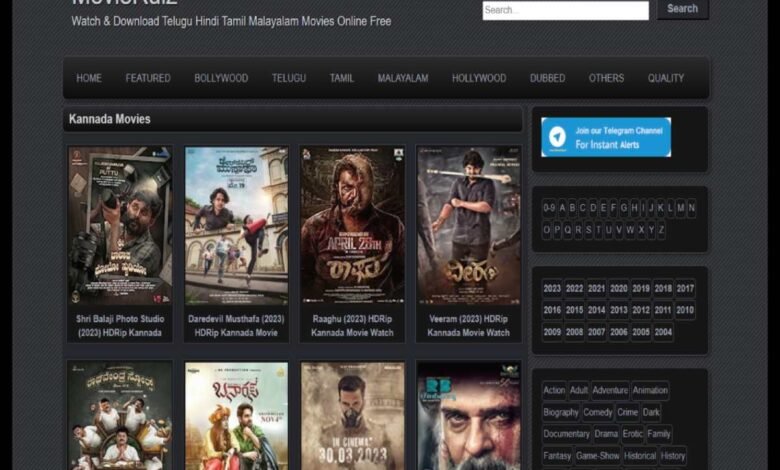Viewport: 780px width, 470px height.
Task: Open Veeram movie poster thumbnail
Action: (469, 225)
